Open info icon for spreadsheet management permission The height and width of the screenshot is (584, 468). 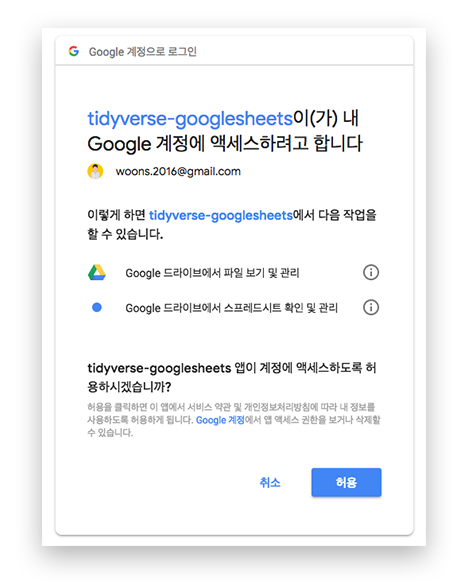[x=371, y=308]
